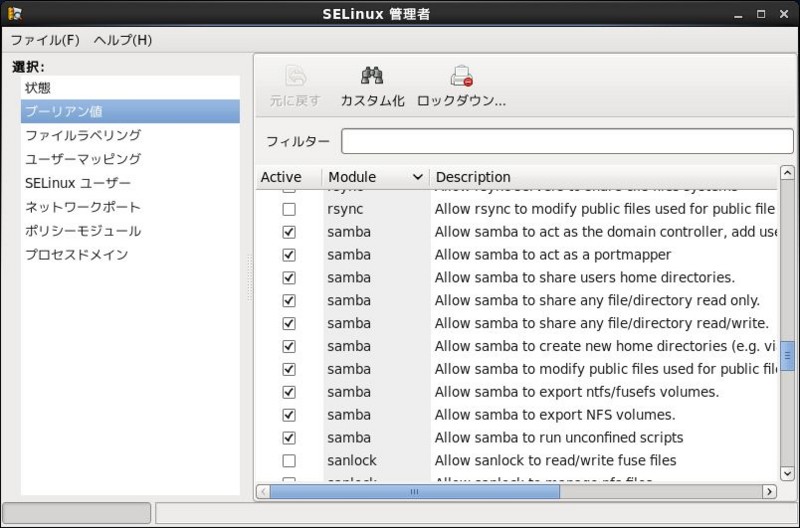The height and width of the screenshot is (528, 800).
Task: Select ポリシーモジュール in the sidebar
Action: click(130, 231)
